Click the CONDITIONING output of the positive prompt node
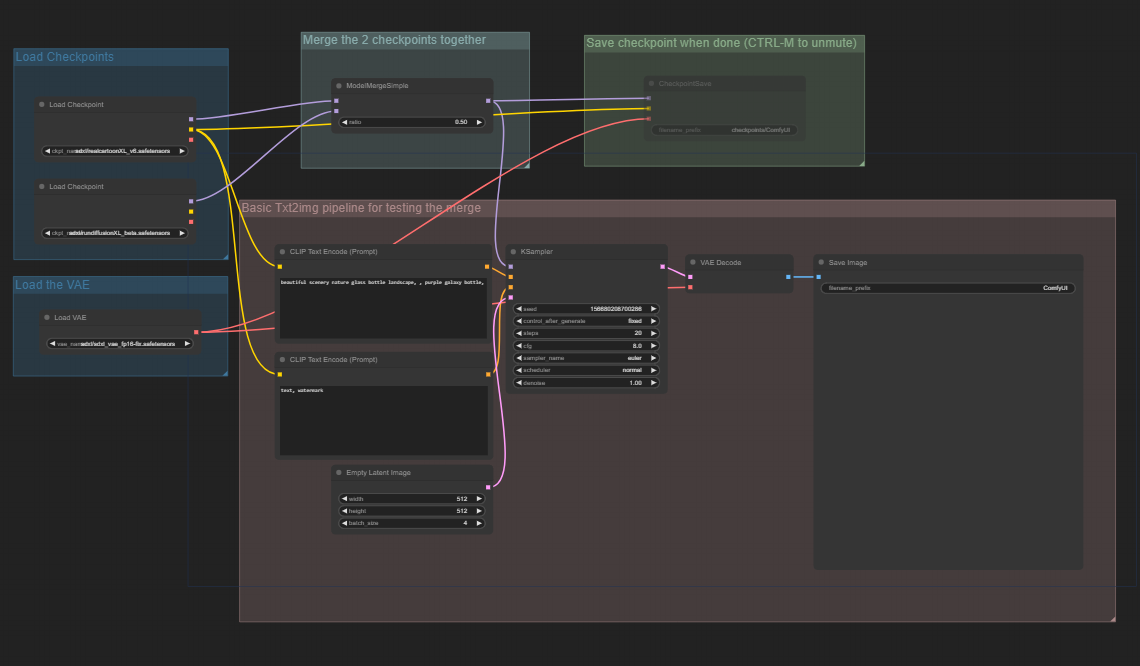 click(x=487, y=267)
